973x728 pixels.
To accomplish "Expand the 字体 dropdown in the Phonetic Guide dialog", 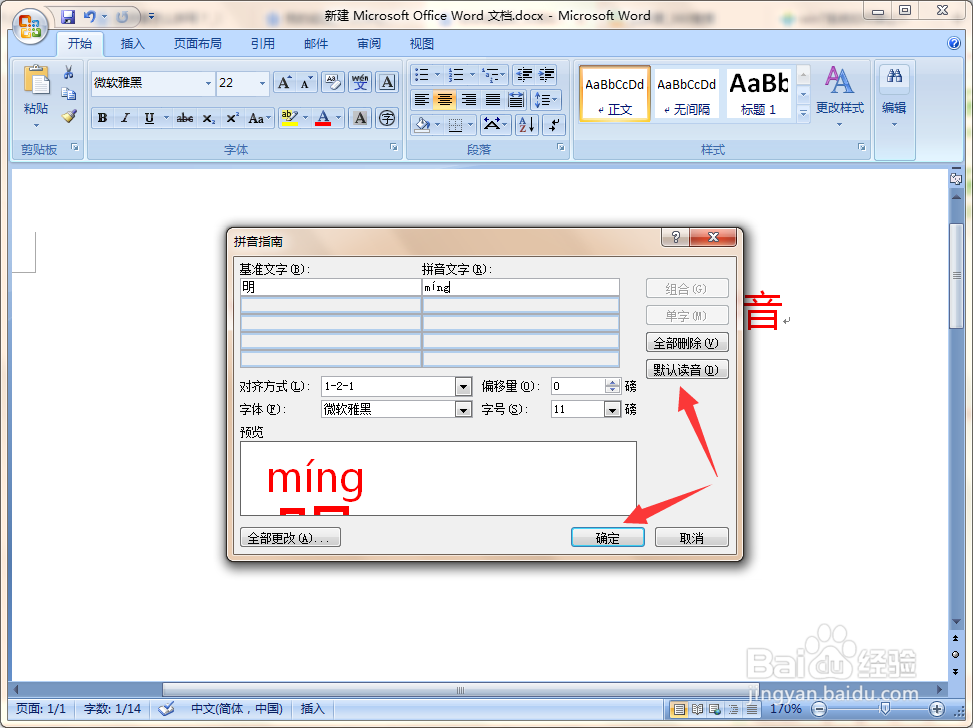I will [x=463, y=410].
